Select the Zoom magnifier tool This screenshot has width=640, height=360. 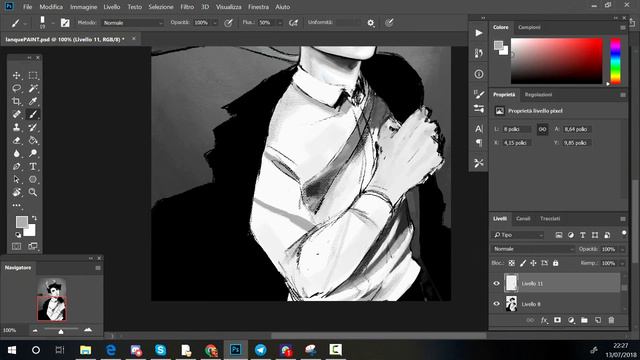(x=33, y=192)
